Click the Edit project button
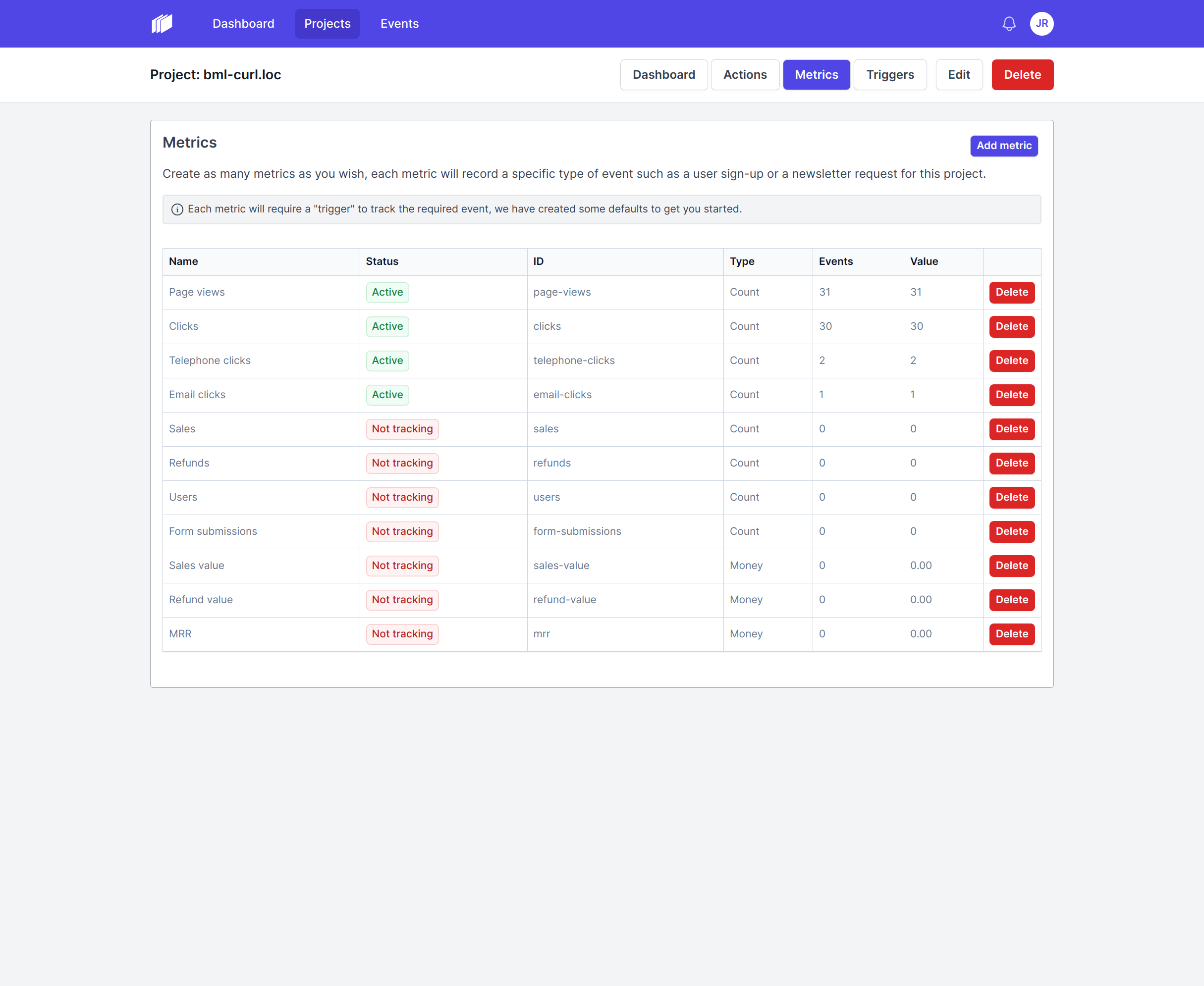Image resolution: width=1204 pixels, height=986 pixels. tap(959, 75)
